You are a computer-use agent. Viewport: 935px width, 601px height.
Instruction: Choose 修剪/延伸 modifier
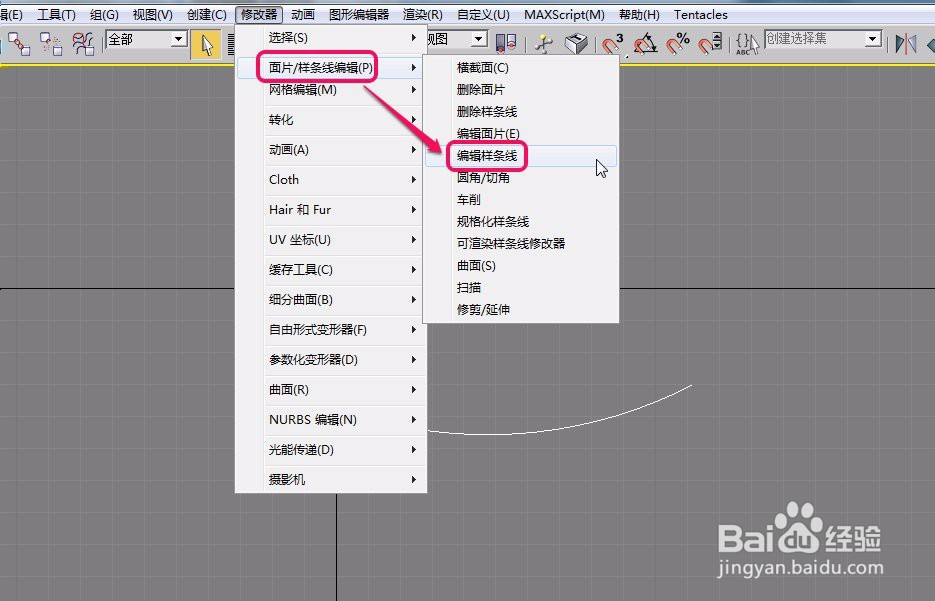(x=521, y=309)
